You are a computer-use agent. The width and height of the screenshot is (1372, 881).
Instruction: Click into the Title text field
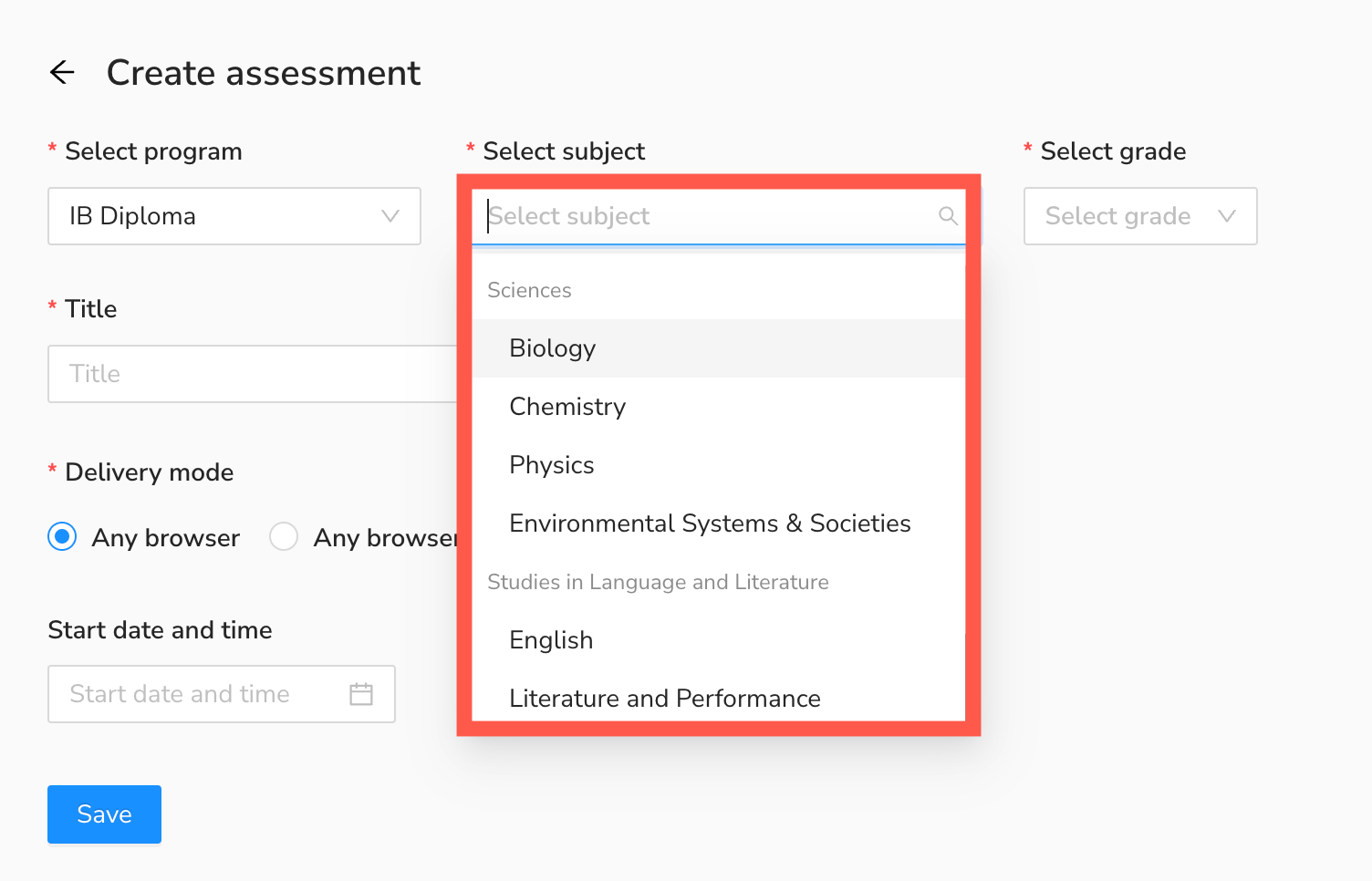click(251, 374)
